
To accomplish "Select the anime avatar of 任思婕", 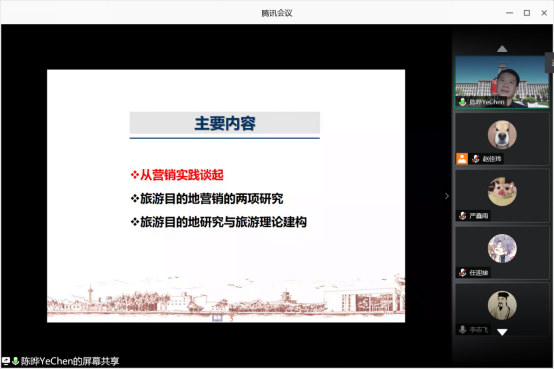I will click(x=502, y=248).
